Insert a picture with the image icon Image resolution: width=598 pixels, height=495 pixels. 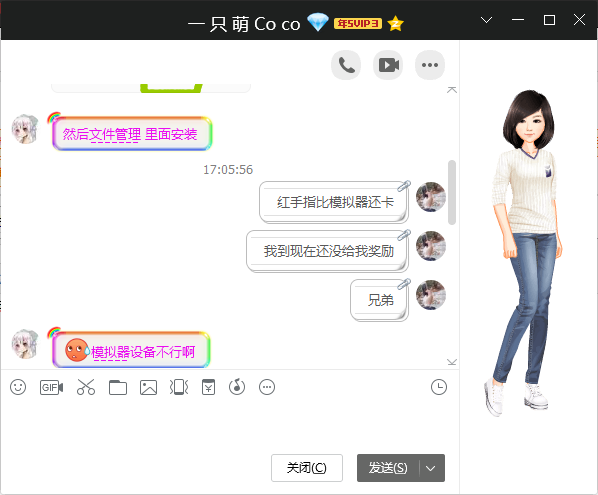(x=148, y=387)
